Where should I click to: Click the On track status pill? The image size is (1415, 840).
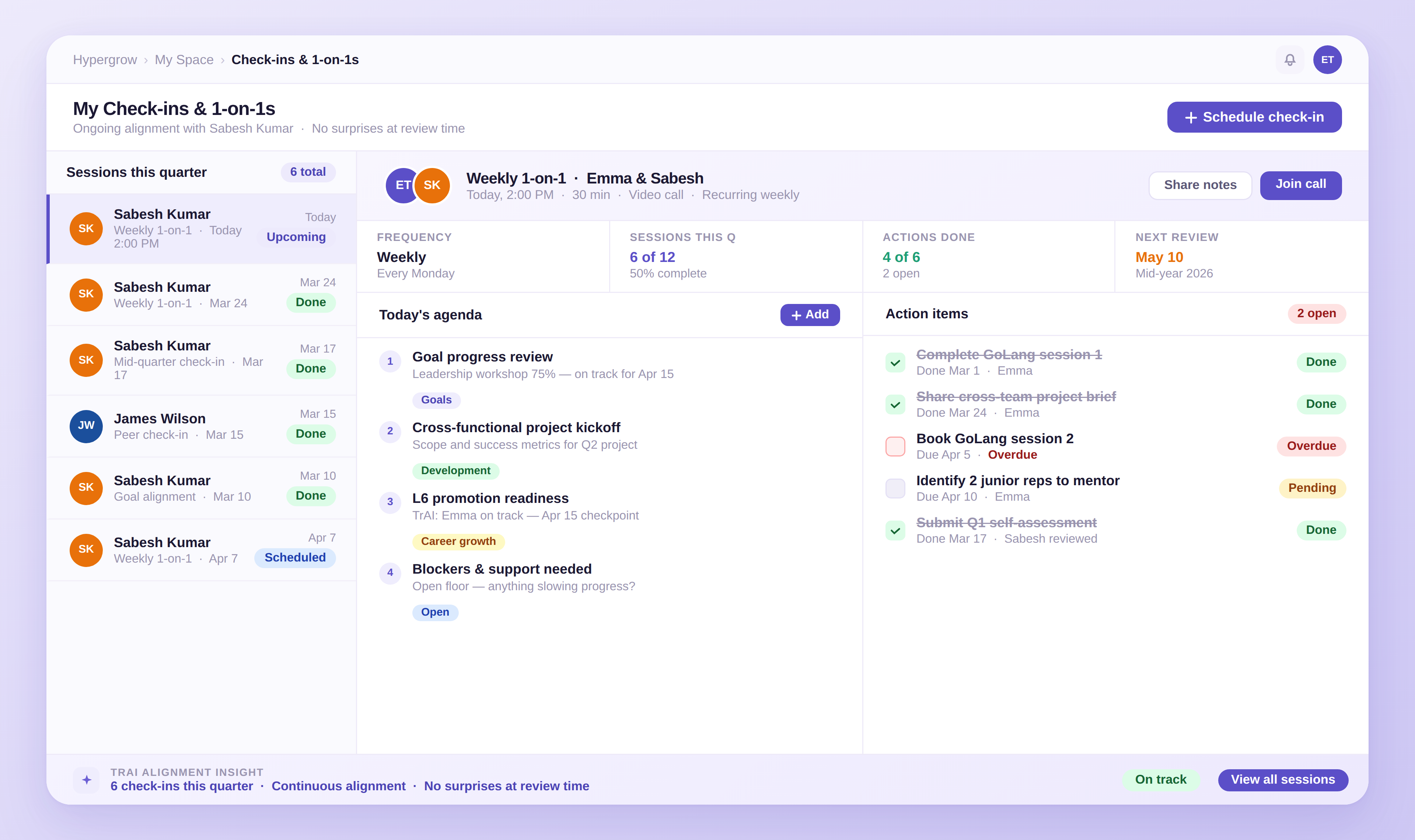[1160, 780]
